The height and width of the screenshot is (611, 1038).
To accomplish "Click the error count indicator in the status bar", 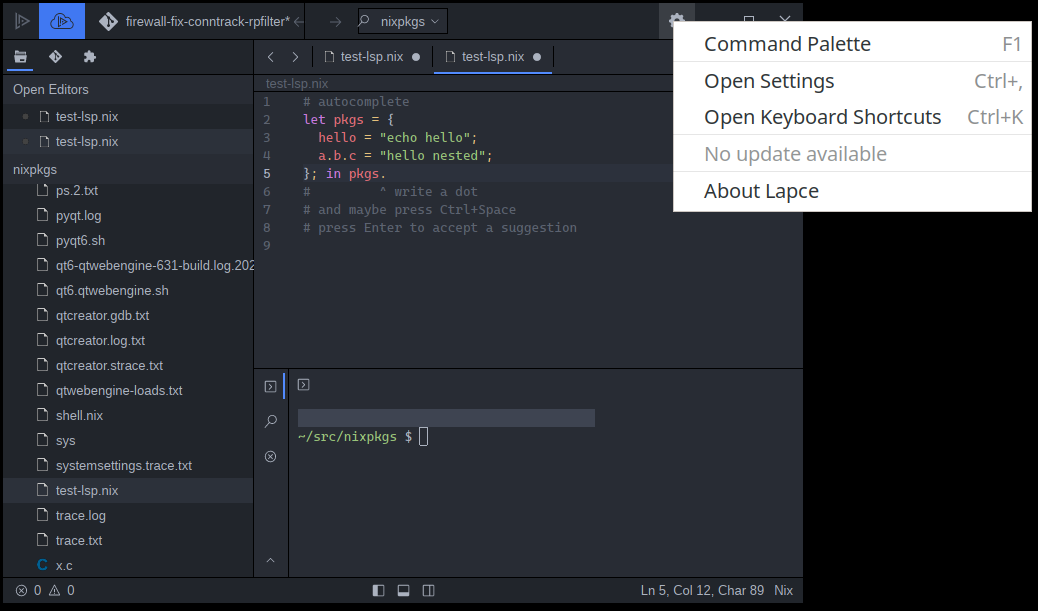I will (27, 590).
